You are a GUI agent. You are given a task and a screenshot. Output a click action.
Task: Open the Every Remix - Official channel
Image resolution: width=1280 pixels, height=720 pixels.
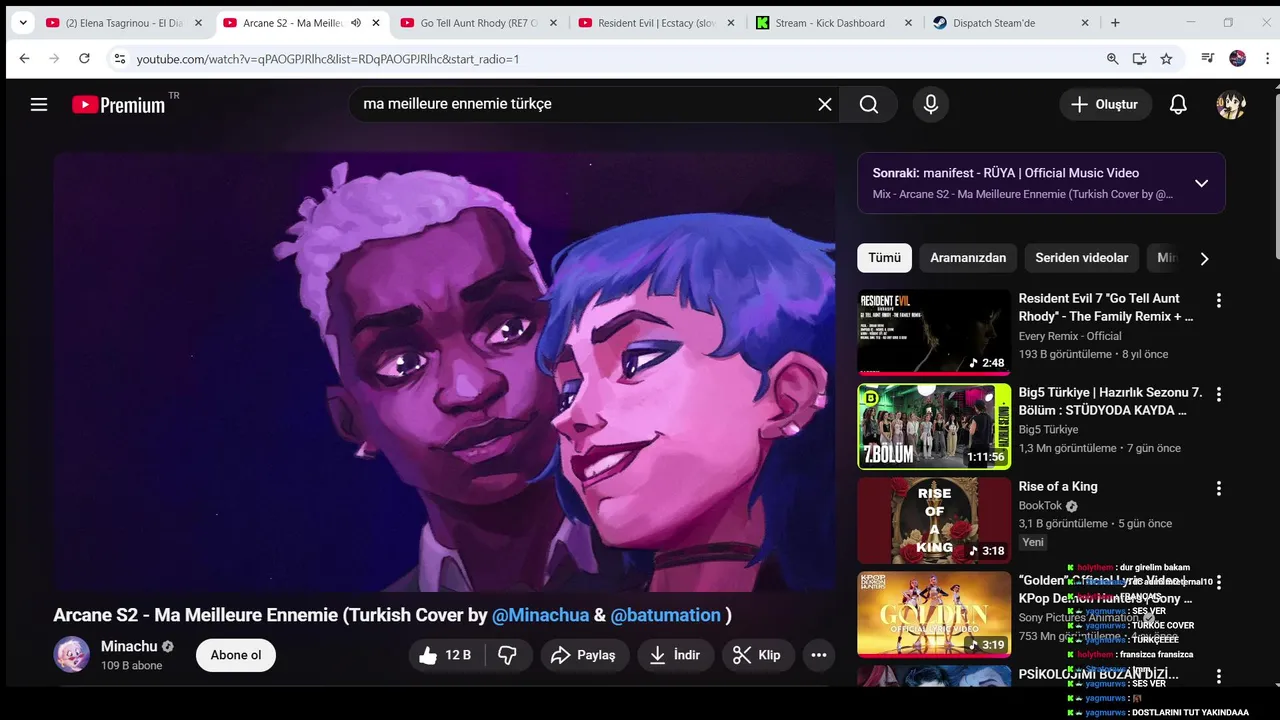(x=1070, y=336)
